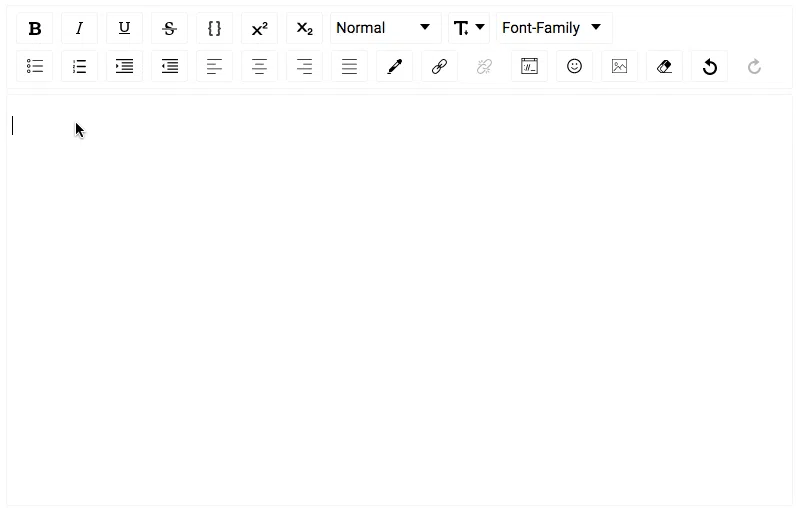Screen dimensions: 796x508
Task: Align text to the right
Action: coord(304,66)
